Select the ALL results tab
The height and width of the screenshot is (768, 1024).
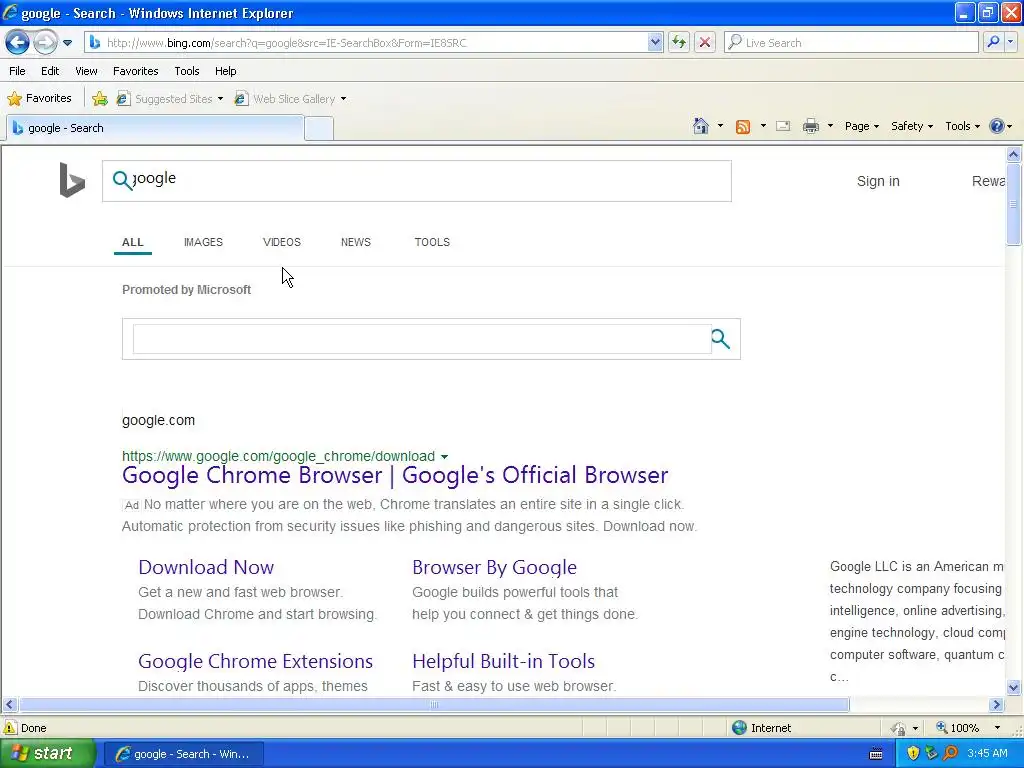pyautogui.click(x=133, y=242)
